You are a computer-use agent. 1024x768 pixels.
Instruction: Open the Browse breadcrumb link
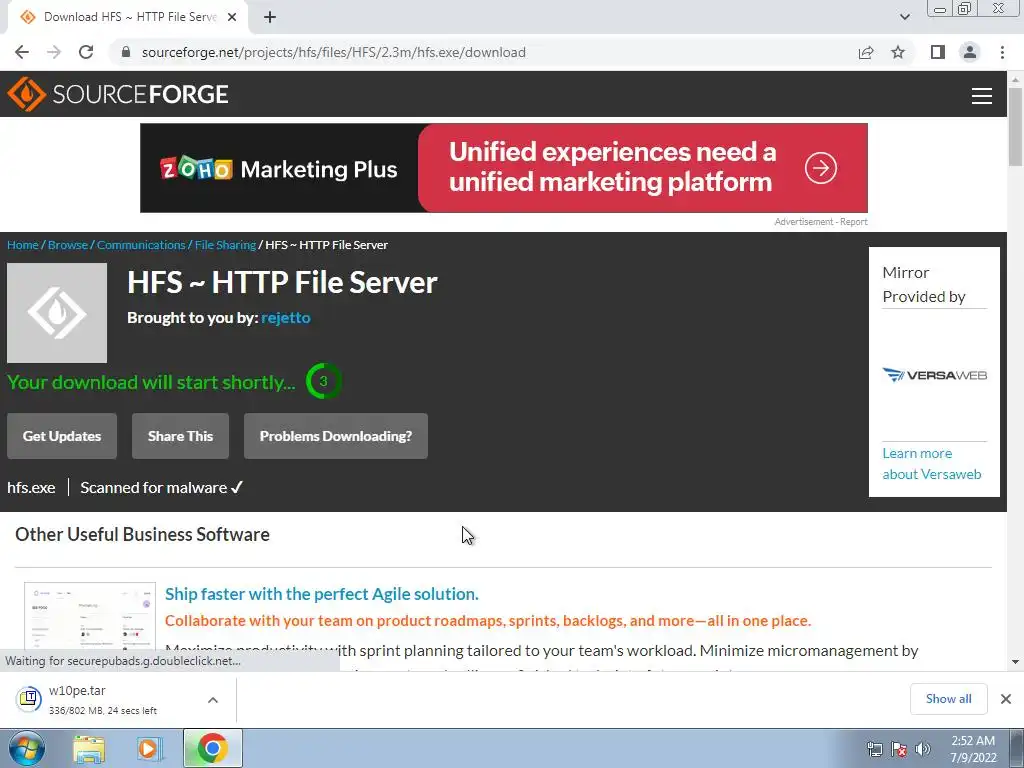point(68,245)
